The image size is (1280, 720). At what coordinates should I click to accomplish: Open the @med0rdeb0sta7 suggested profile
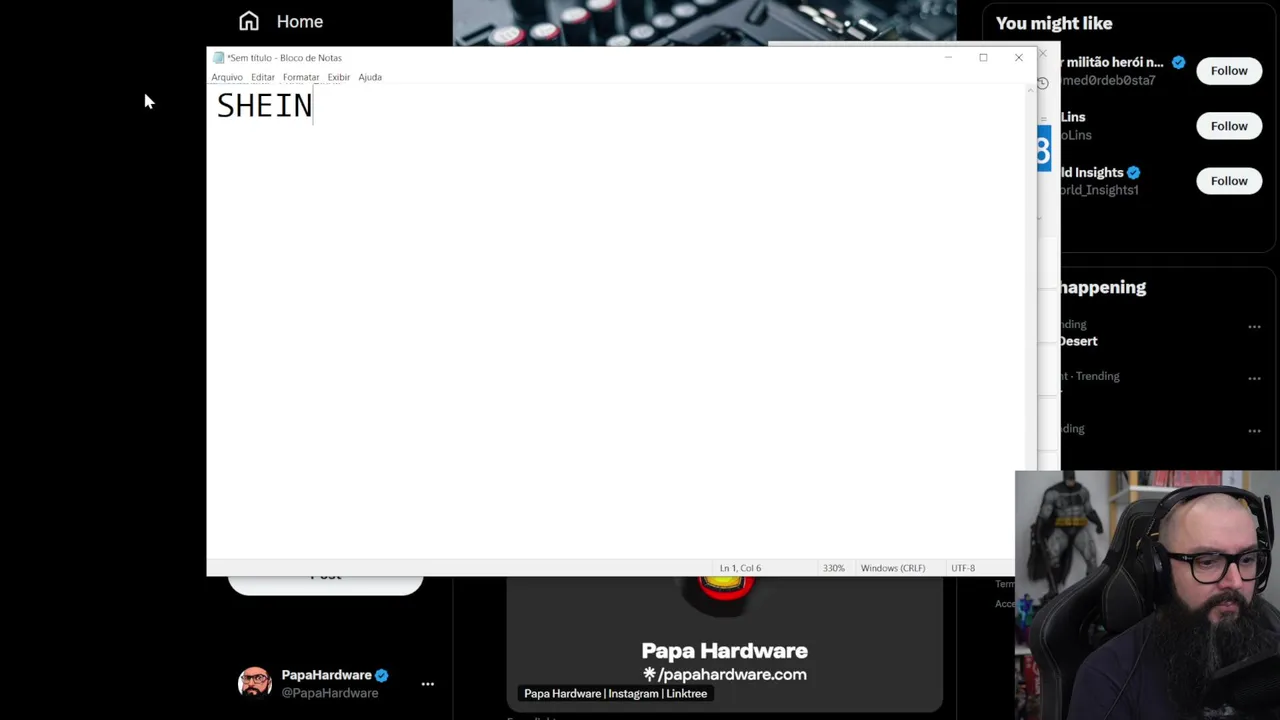pyautogui.click(x=1108, y=80)
